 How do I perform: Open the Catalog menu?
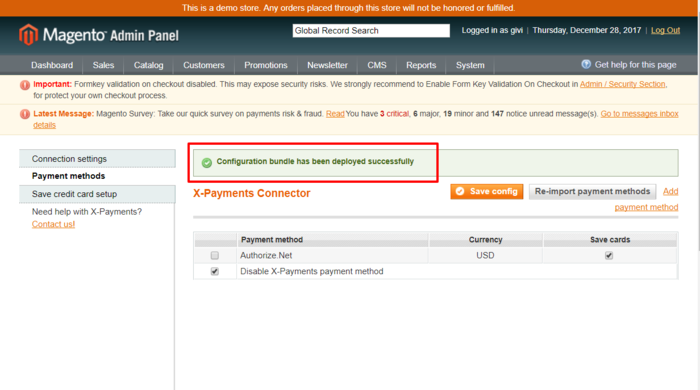(149, 65)
